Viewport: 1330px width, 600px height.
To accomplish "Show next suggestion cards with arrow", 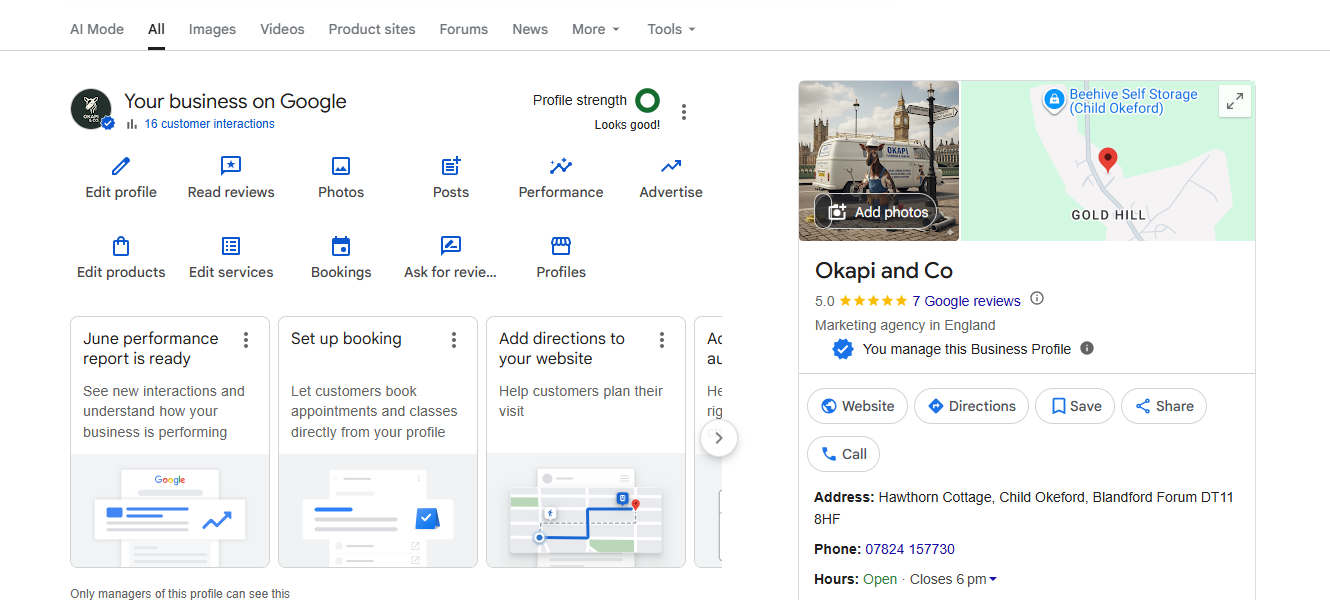I will click(x=719, y=438).
